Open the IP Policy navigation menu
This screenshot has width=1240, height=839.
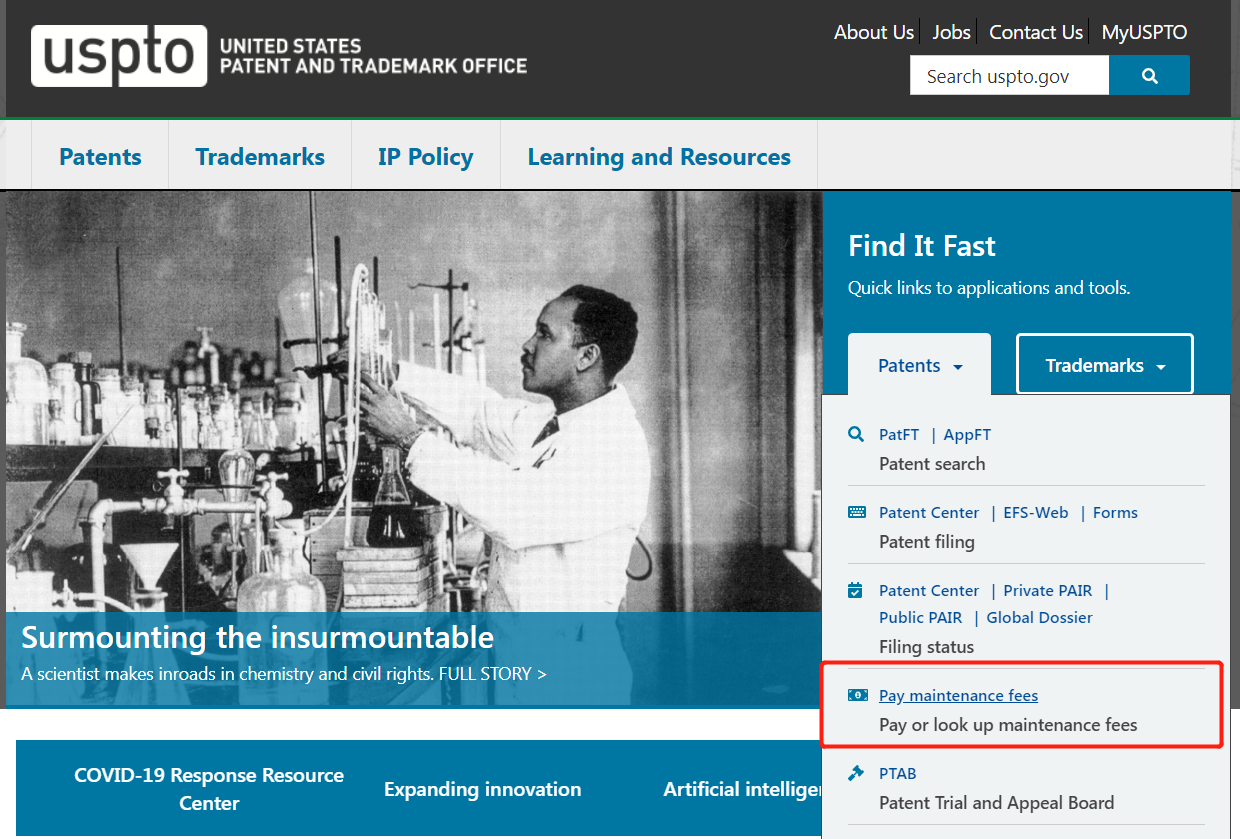425,157
